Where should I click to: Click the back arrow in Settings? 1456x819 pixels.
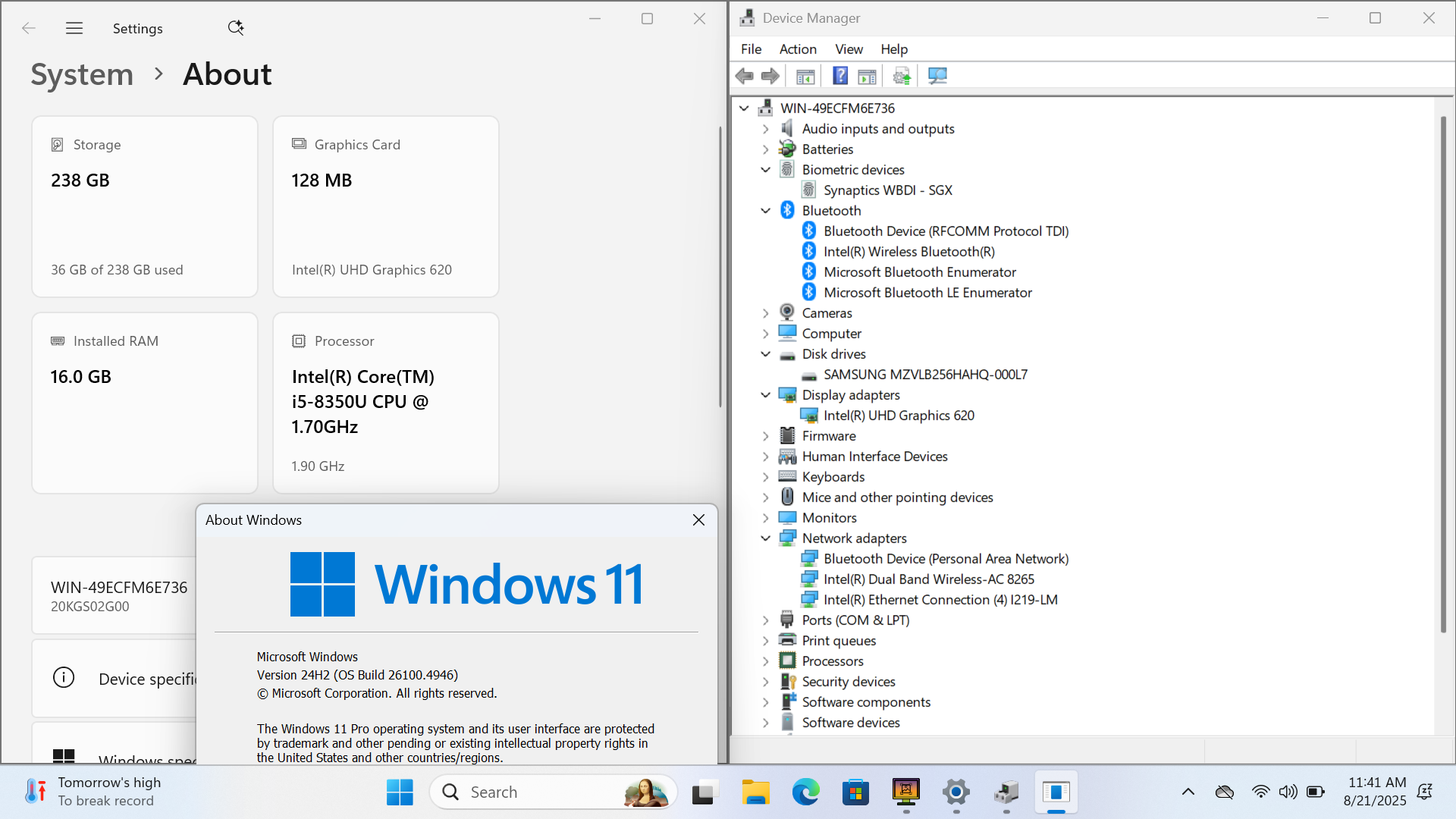click(29, 29)
